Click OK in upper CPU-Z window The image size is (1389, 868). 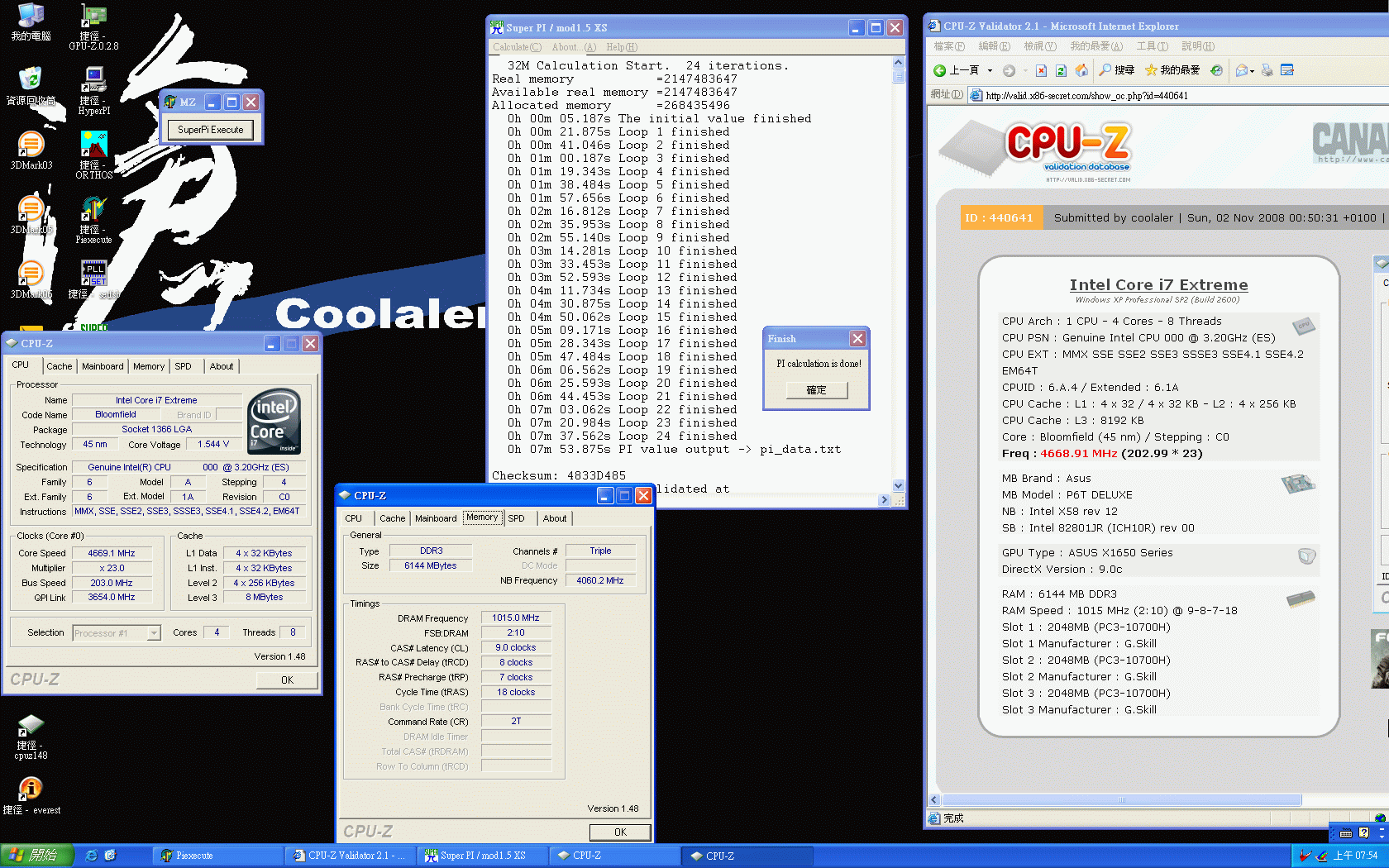click(x=287, y=680)
